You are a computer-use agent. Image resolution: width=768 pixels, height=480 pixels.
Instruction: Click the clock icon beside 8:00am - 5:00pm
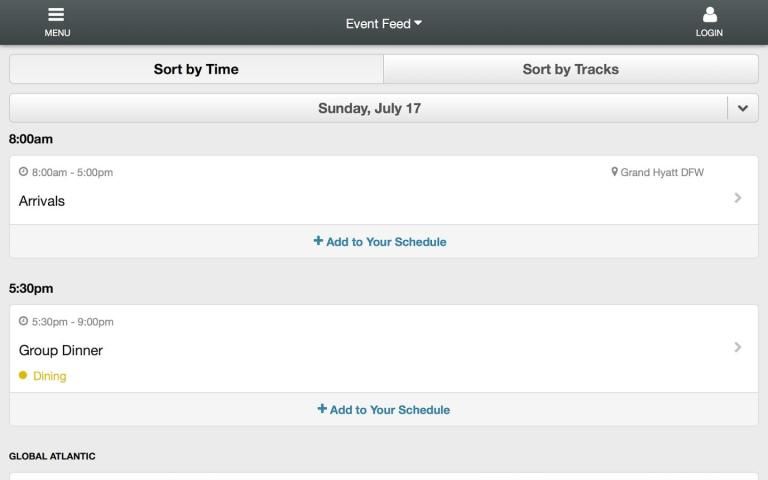tap(24, 172)
